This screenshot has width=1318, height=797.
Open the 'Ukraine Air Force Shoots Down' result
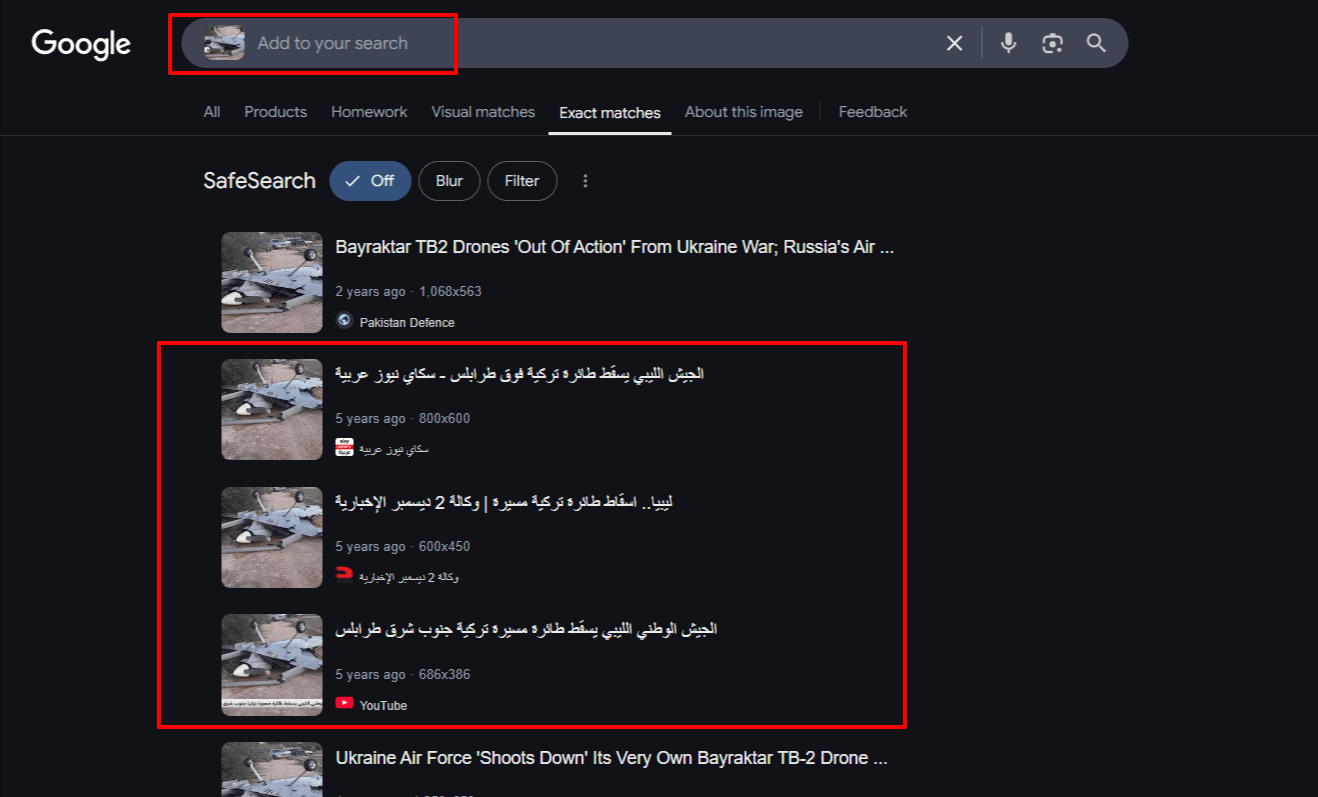point(611,758)
